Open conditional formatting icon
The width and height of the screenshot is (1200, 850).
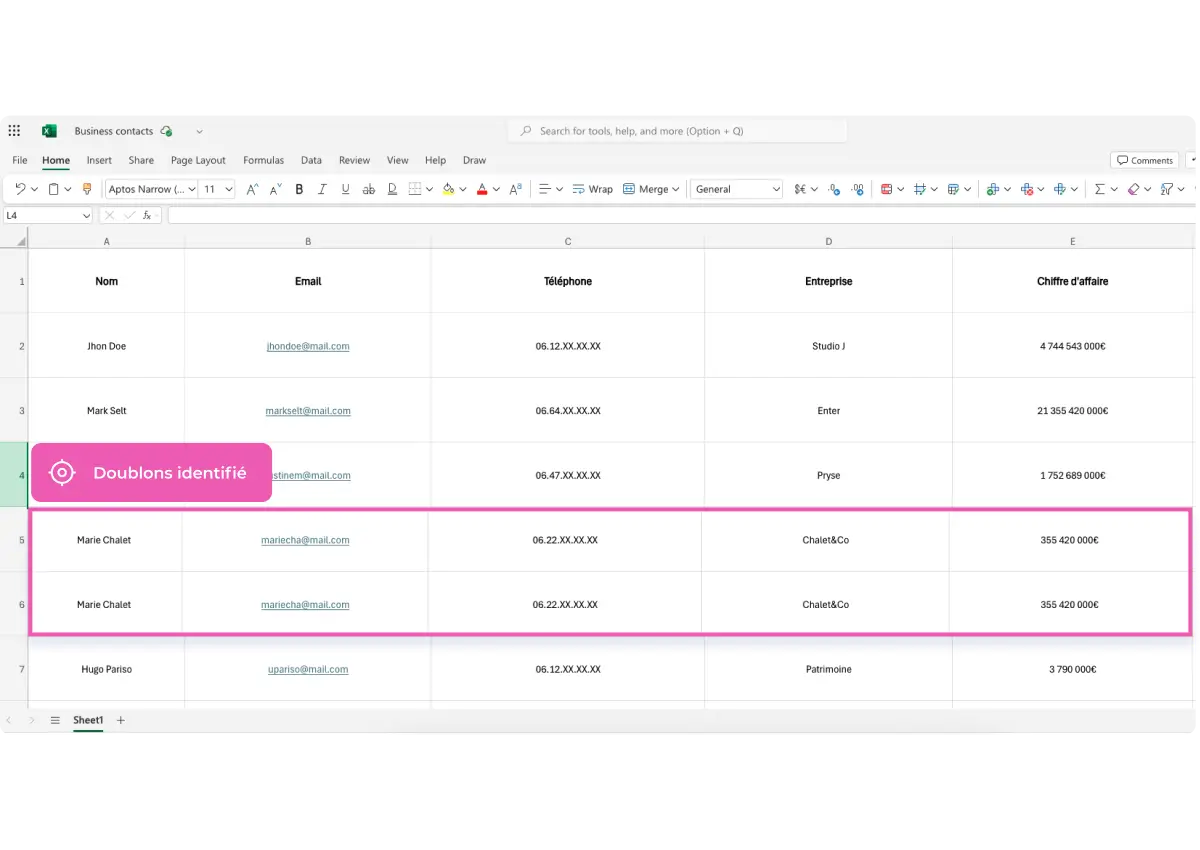[886, 189]
